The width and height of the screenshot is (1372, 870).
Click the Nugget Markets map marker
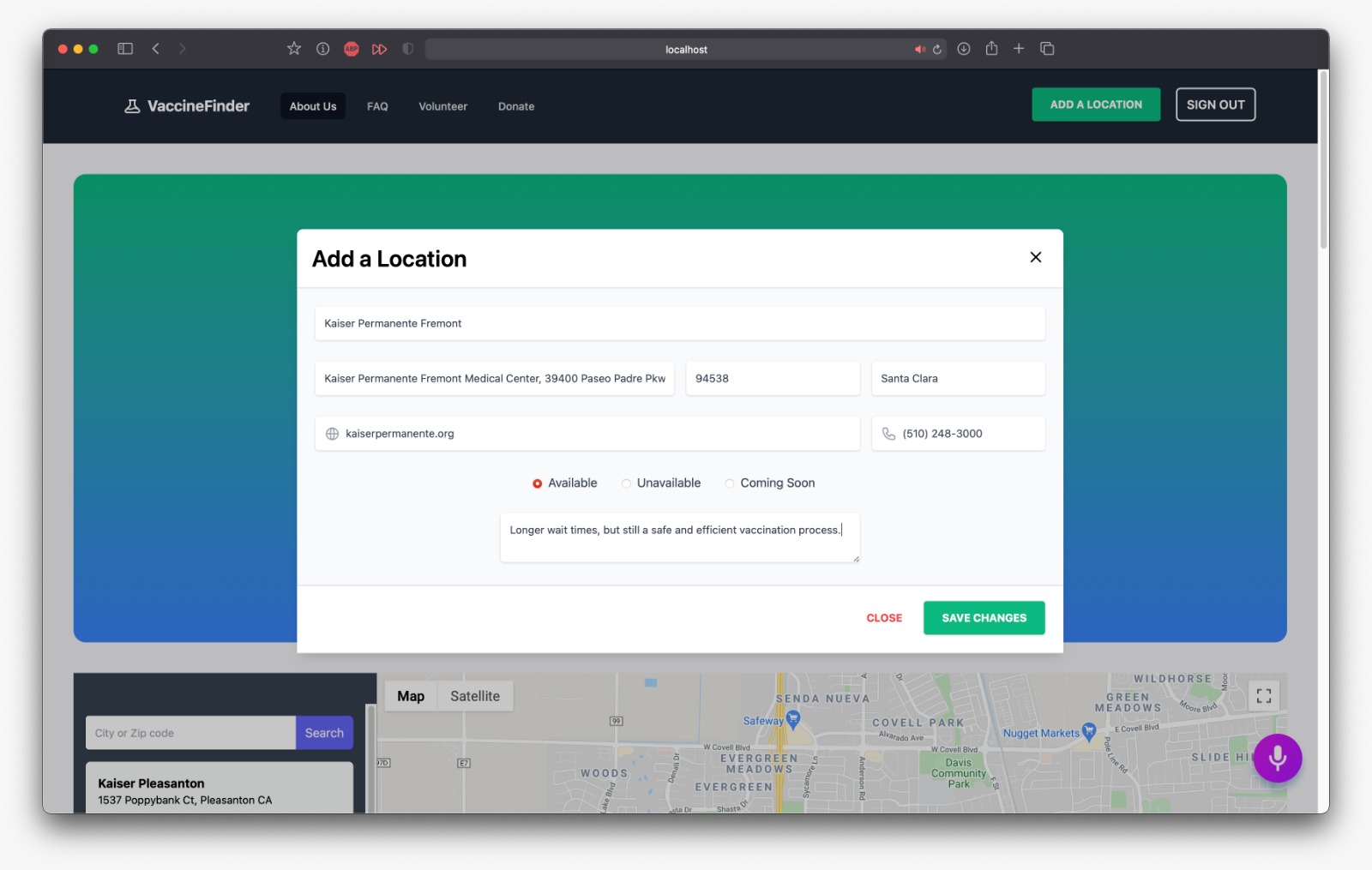pos(1089,731)
